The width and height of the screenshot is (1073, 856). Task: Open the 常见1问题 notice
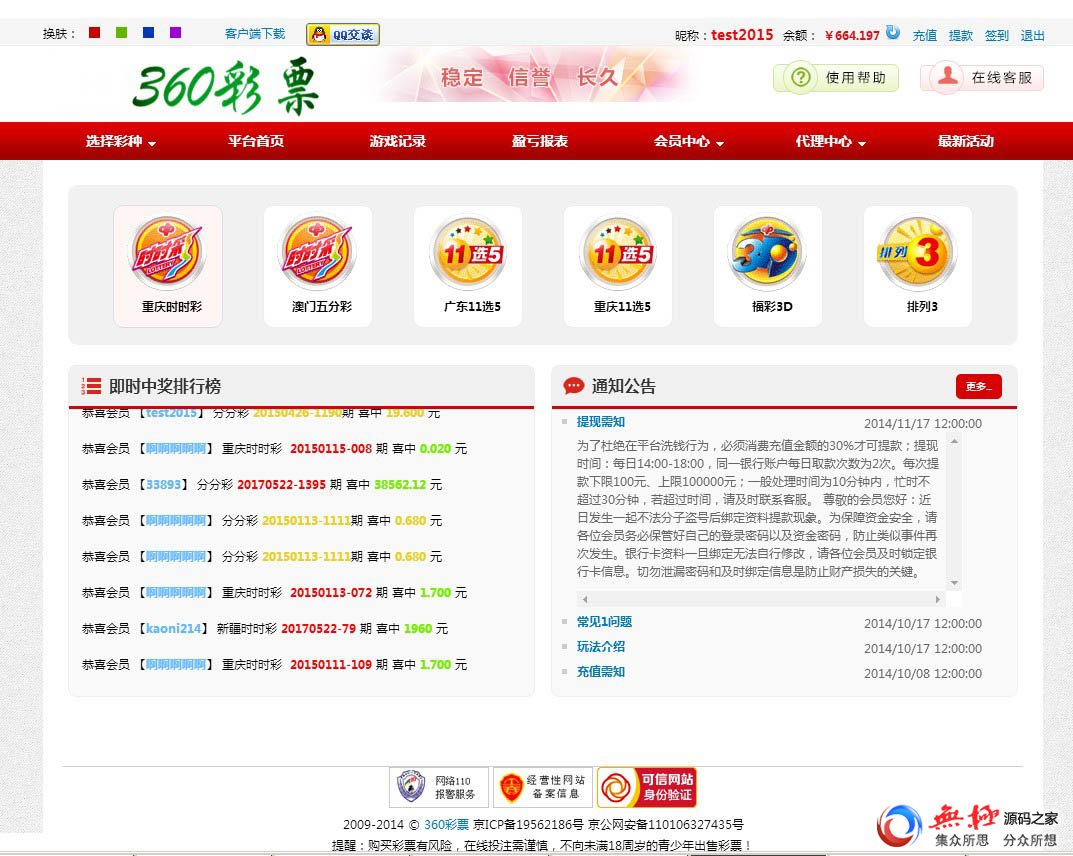(604, 622)
